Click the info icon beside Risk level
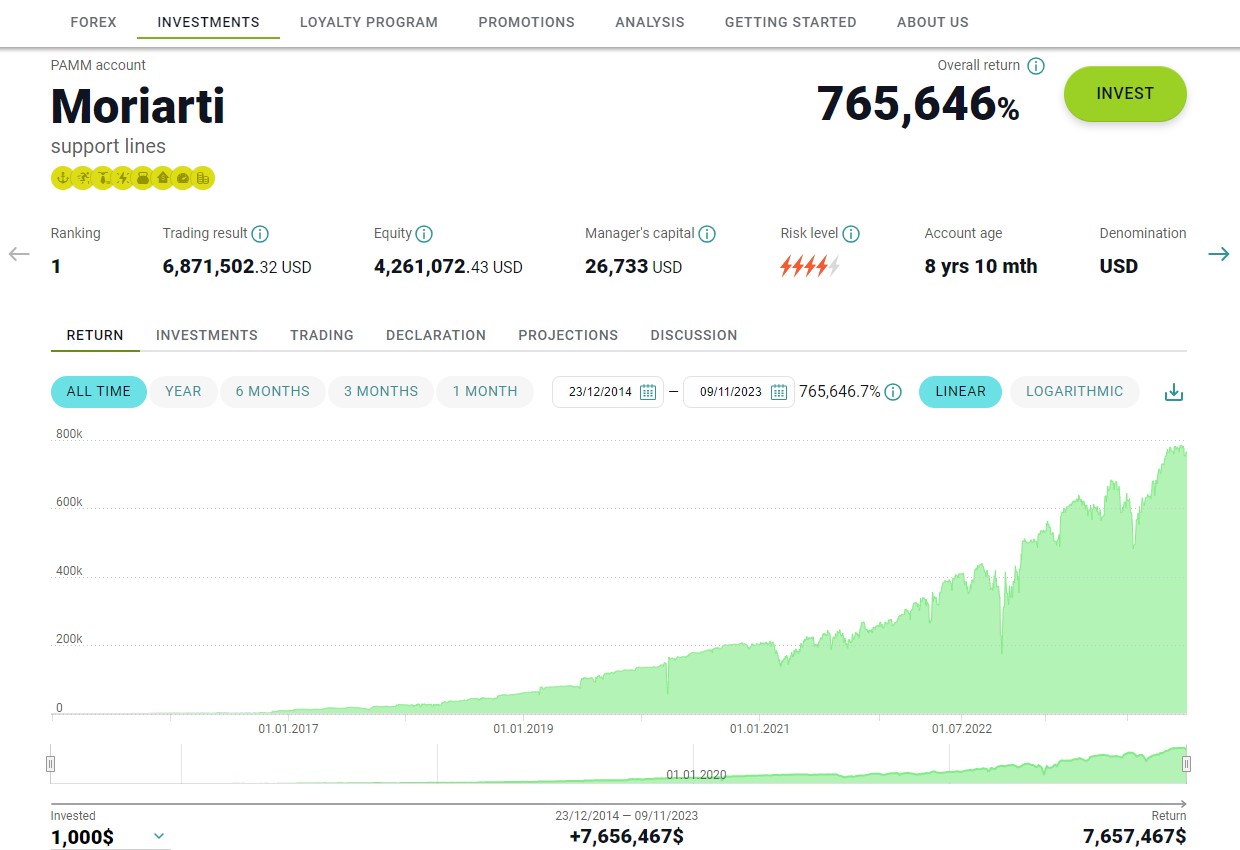Image resolution: width=1240 pixels, height=850 pixels. click(x=851, y=234)
